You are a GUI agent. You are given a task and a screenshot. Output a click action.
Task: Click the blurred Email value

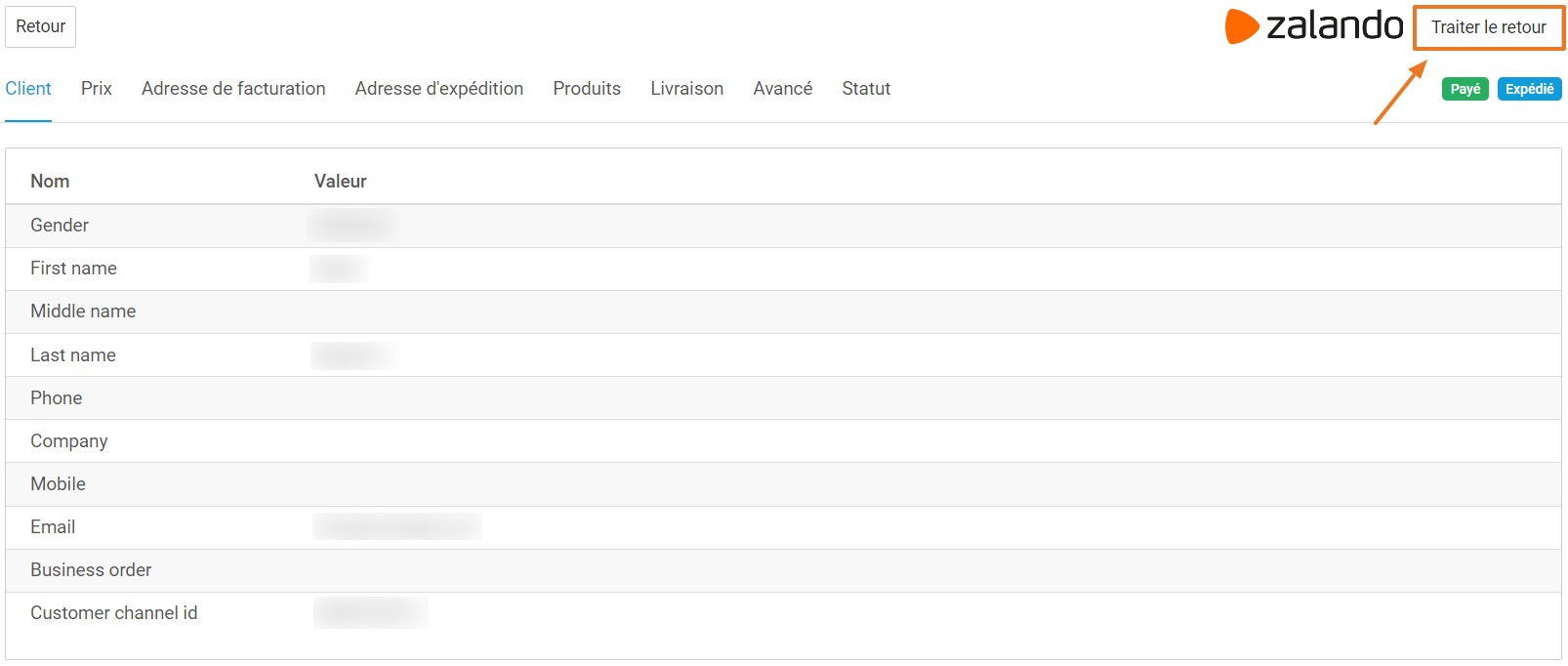point(397,527)
